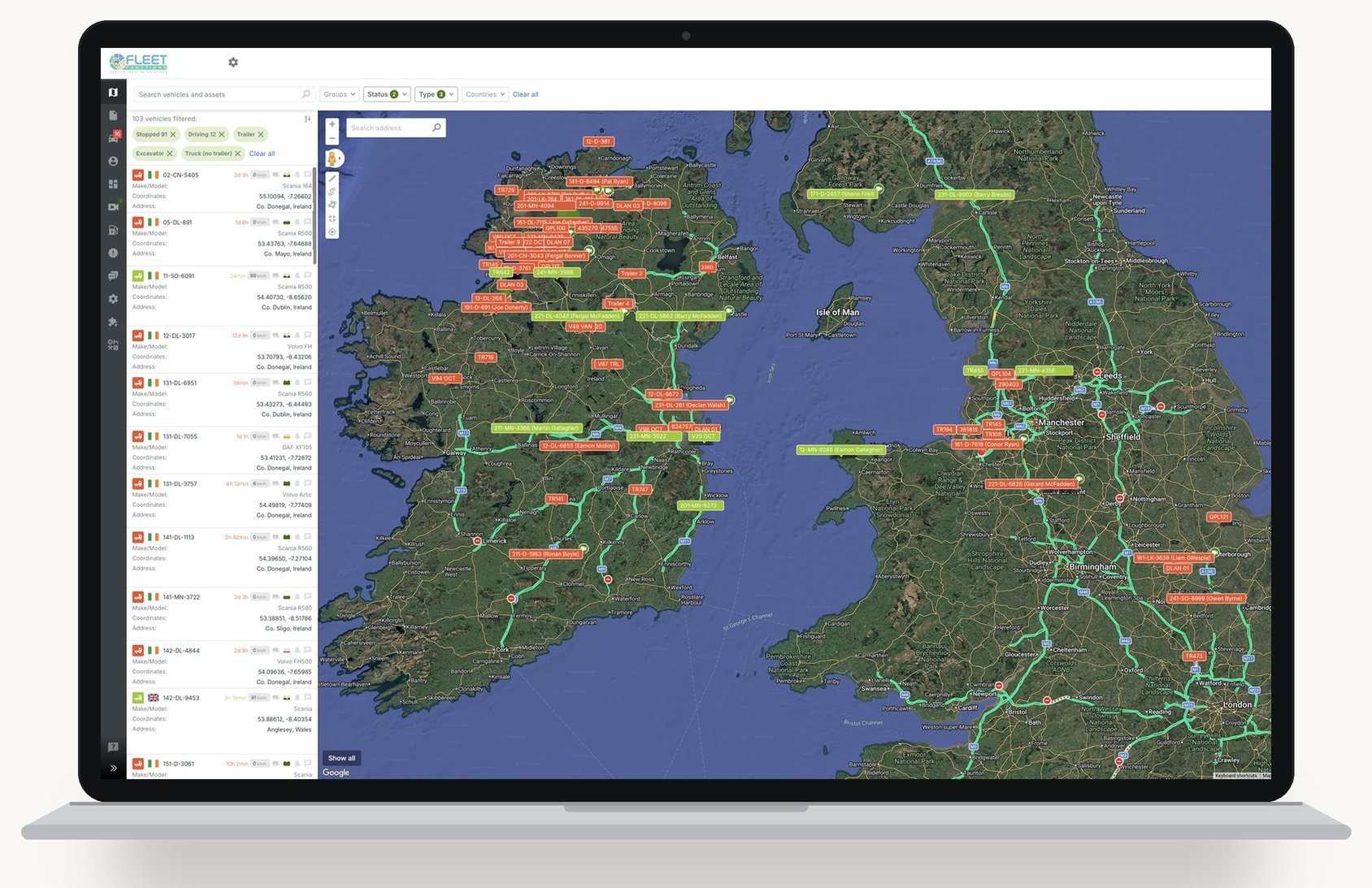The width and height of the screenshot is (1372, 888).
Task: Select the measure distance ruler tool on the map
Action: point(332,179)
